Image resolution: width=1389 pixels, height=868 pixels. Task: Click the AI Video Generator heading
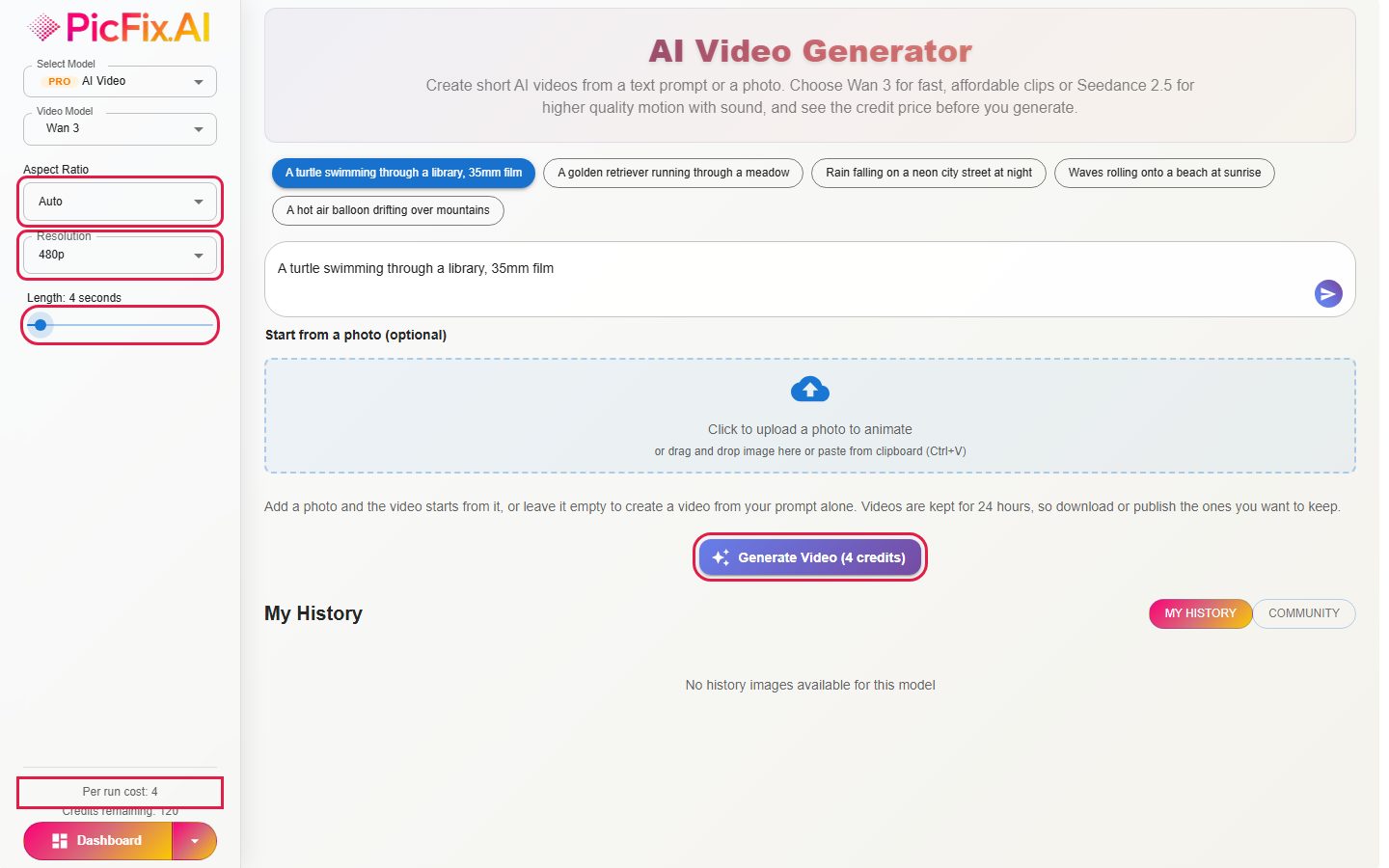point(810,51)
